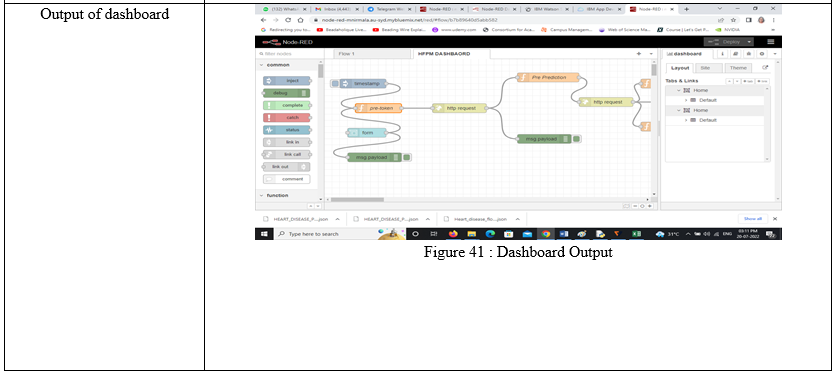Open the Node-RED hamburger main menu
836x375 pixels.
[770, 42]
